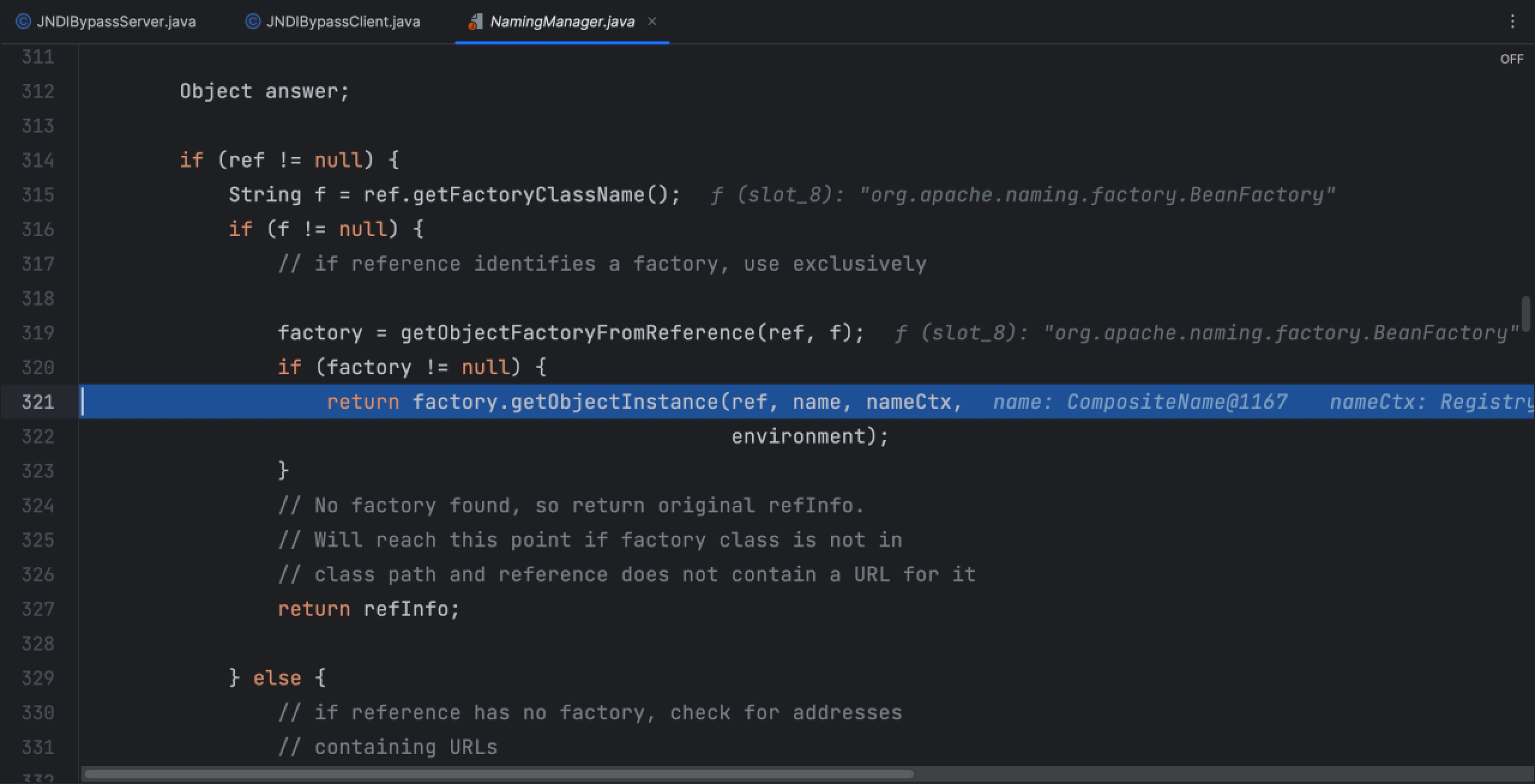Viewport: 1535px width, 784px height.
Task: Click comment 'No factory found, so return'
Action: pyautogui.click(x=571, y=505)
